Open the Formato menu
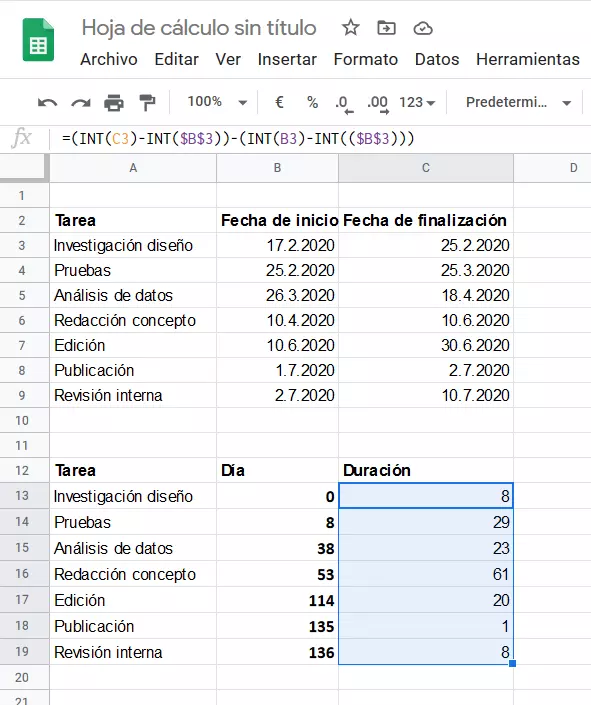The width and height of the screenshot is (591, 705). tap(366, 59)
